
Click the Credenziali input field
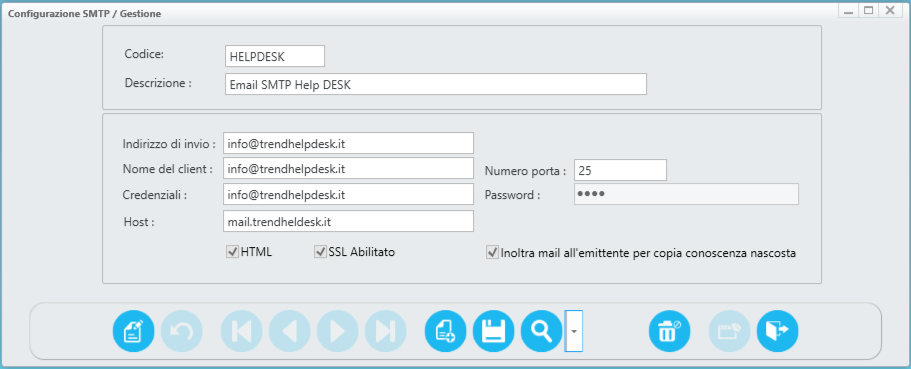[x=349, y=195]
